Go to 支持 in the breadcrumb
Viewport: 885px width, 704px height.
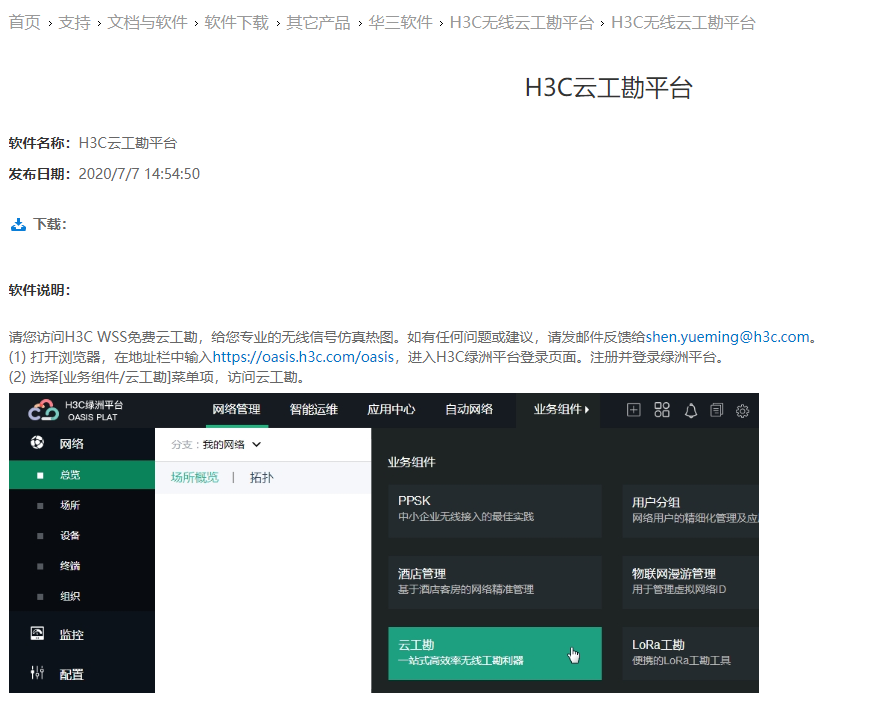click(75, 23)
